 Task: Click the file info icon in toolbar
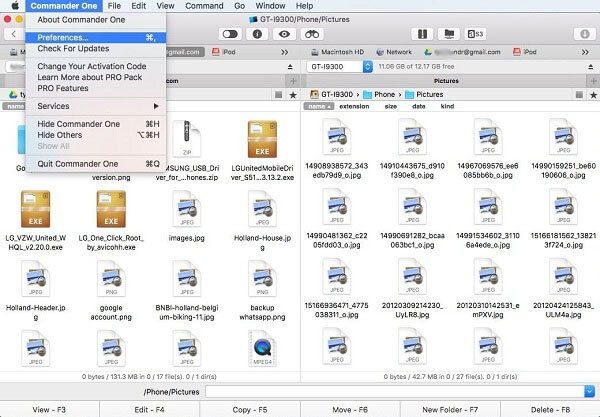[257, 34]
